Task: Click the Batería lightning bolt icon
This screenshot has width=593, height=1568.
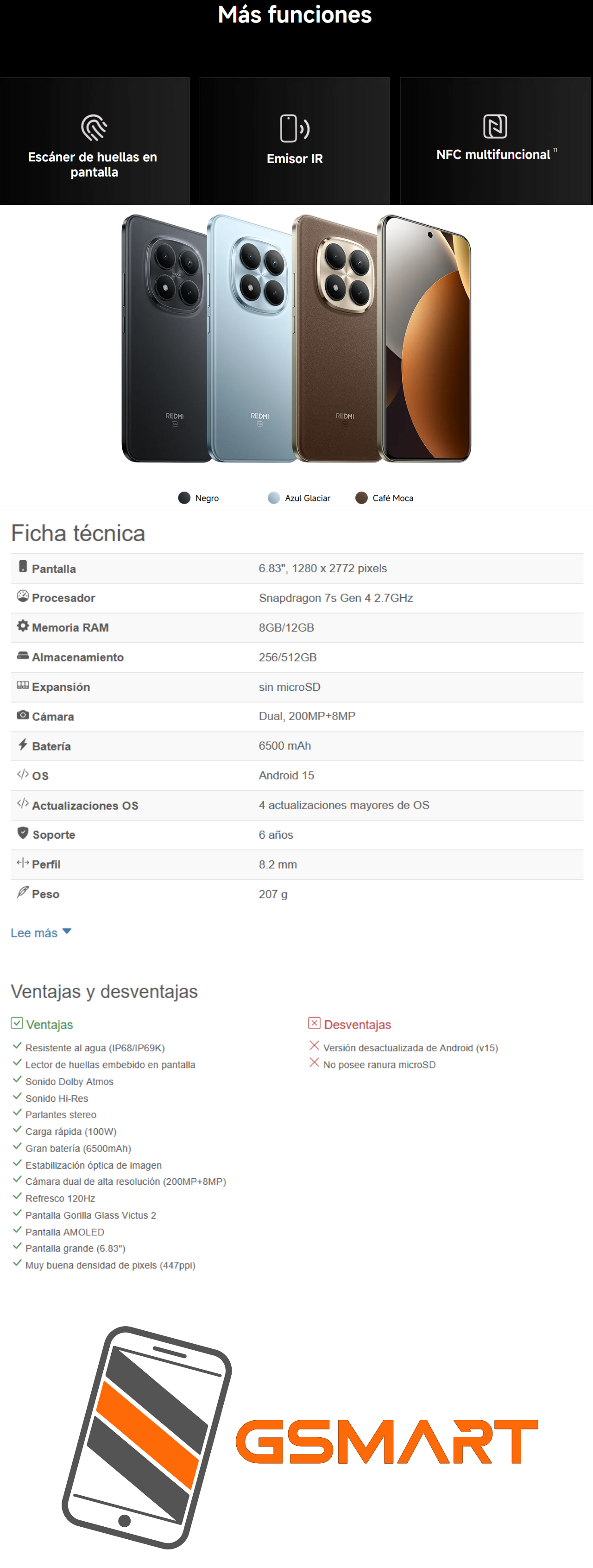Action: click(x=23, y=745)
